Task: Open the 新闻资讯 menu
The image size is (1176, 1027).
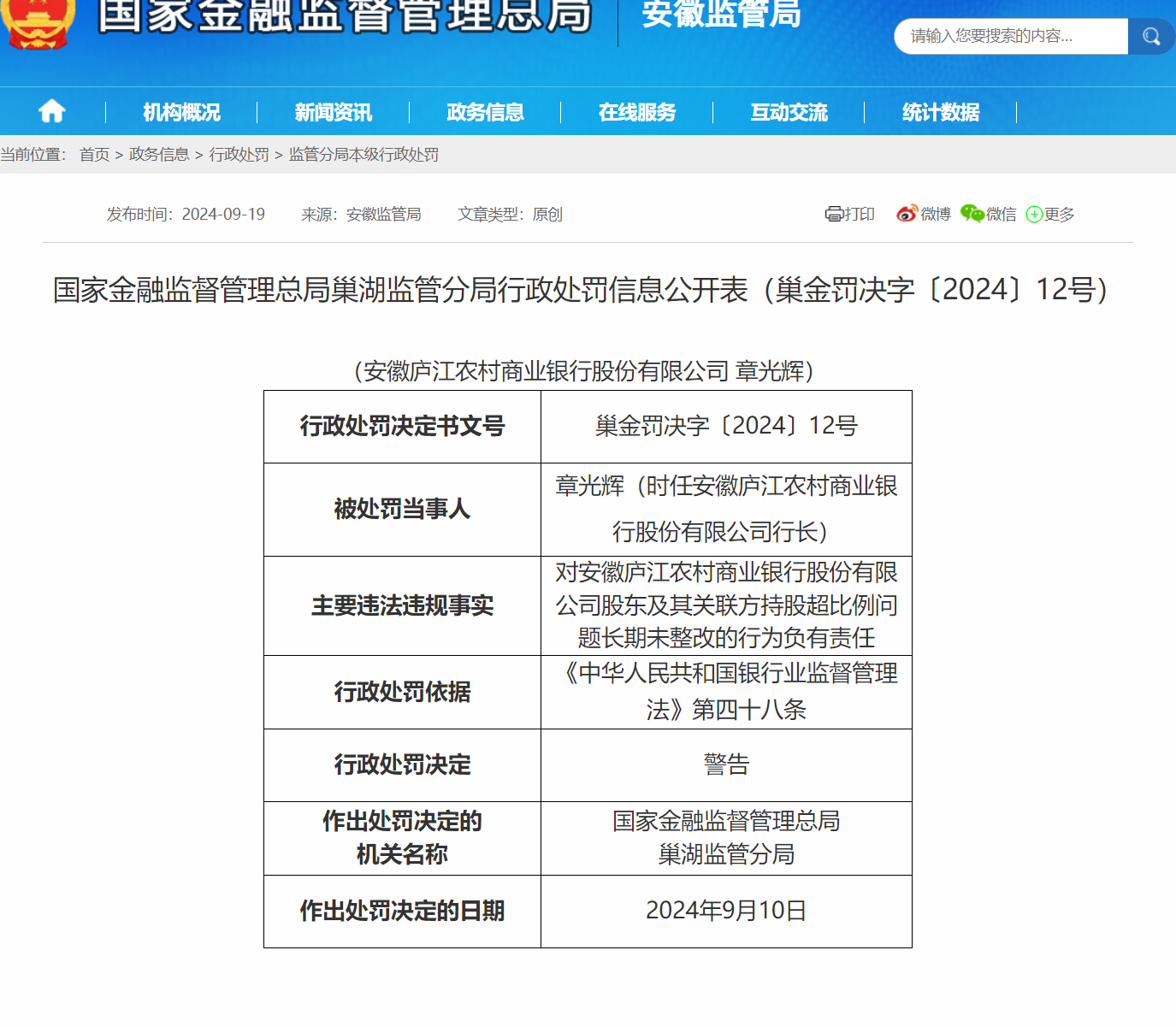Action: coord(333,112)
